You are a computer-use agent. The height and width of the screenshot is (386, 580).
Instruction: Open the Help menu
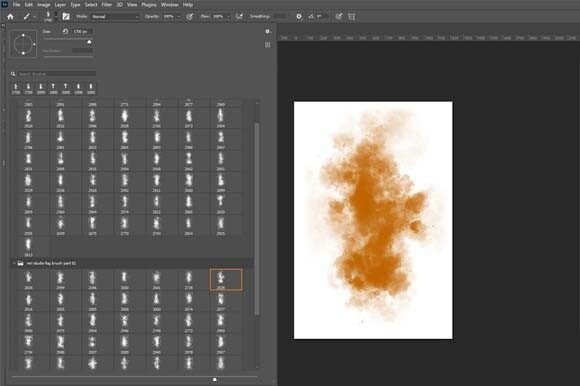(188, 5)
